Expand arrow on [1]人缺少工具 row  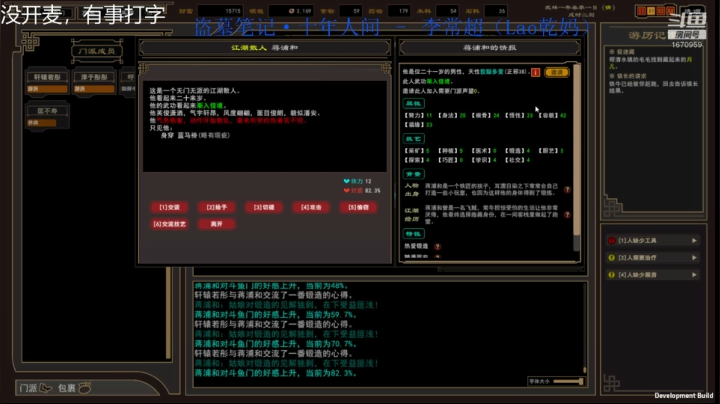[x=694, y=241]
